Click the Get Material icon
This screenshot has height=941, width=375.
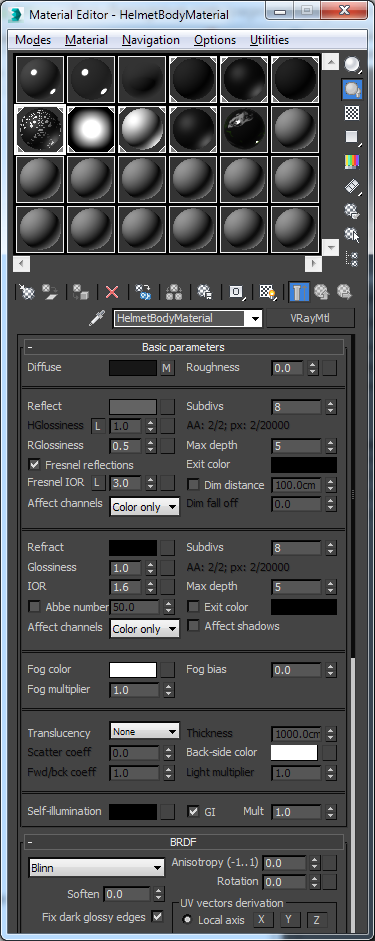click(x=26, y=292)
